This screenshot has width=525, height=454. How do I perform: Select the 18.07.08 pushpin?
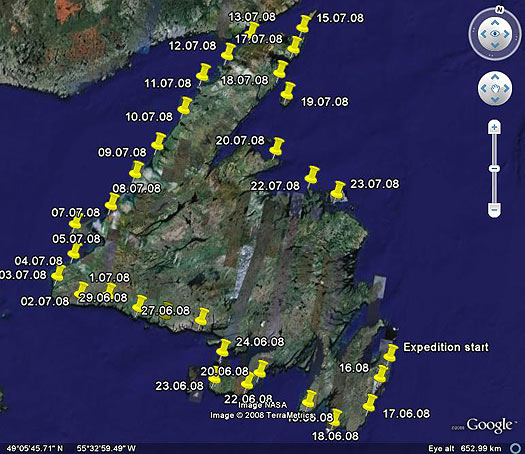280,70
